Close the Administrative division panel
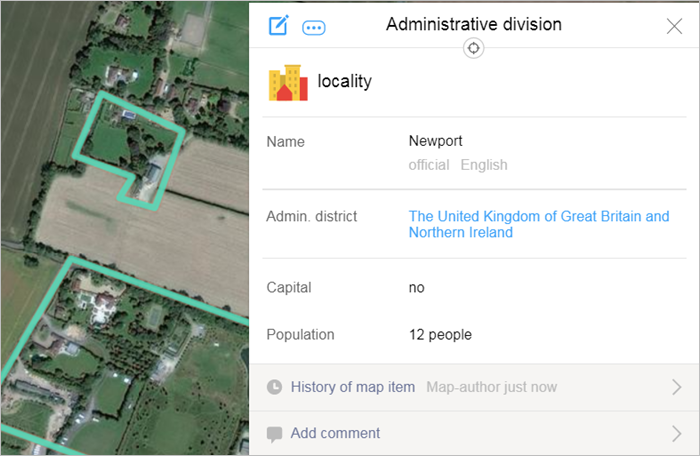Image resolution: width=700 pixels, height=456 pixels. pyautogui.click(x=674, y=26)
